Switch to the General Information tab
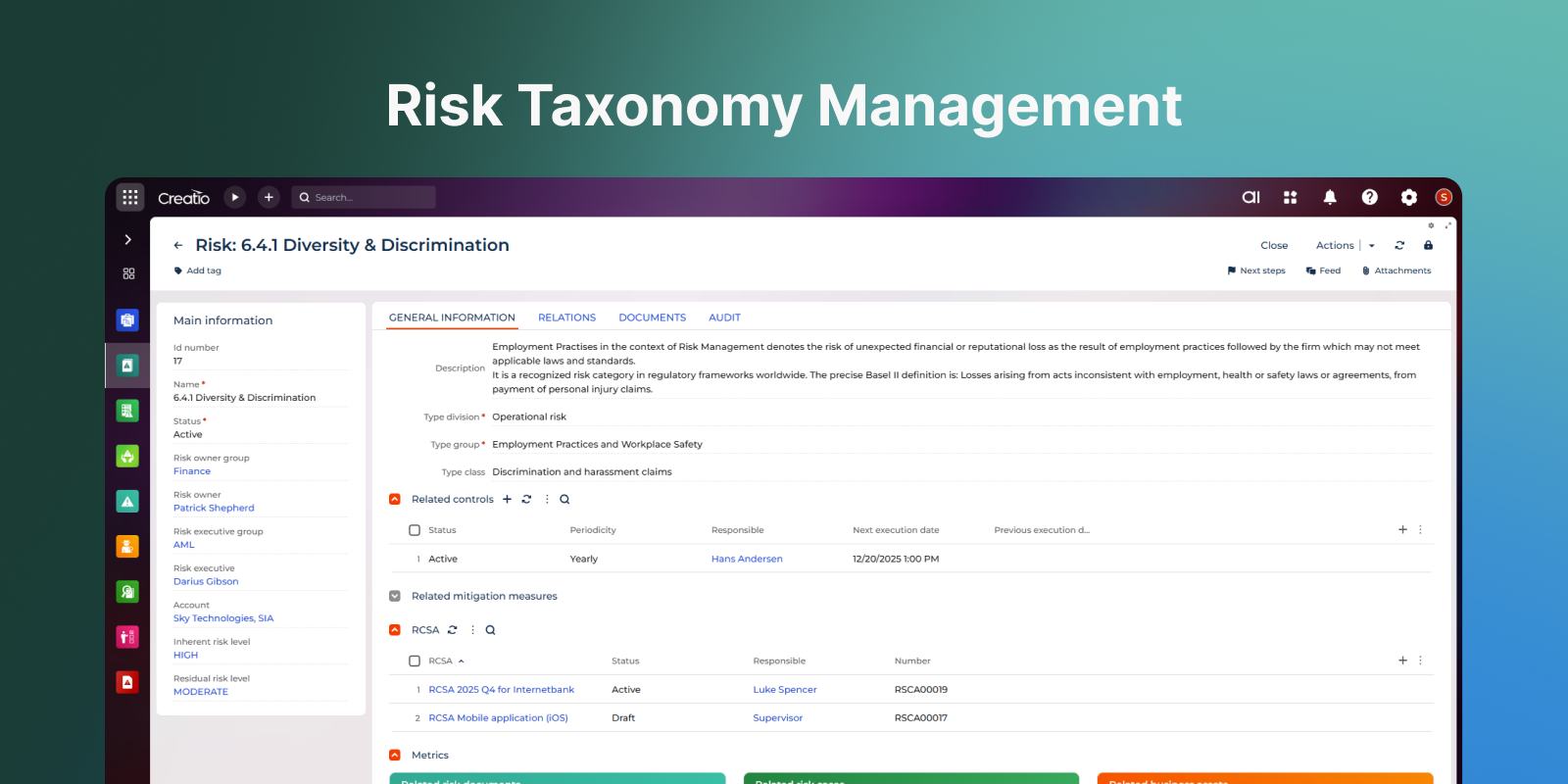The width and height of the screenshot is (1568, 784). click(x=452, y=318)
